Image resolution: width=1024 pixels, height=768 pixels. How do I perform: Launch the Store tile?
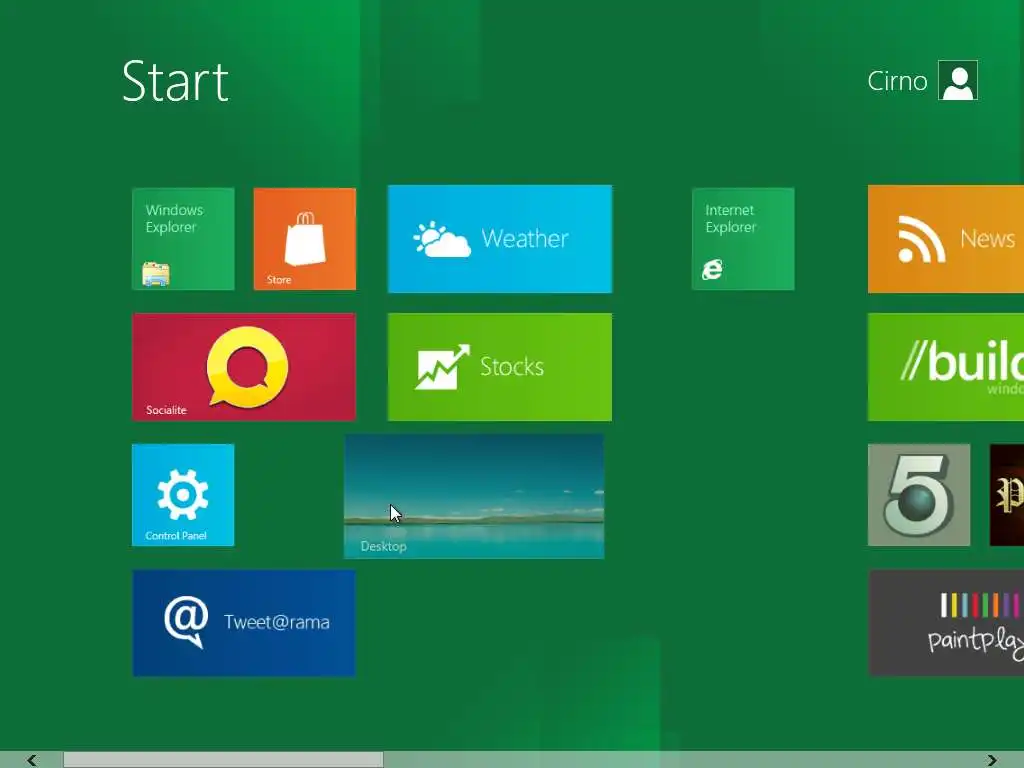pyautogui.click(x=304, y=239)
